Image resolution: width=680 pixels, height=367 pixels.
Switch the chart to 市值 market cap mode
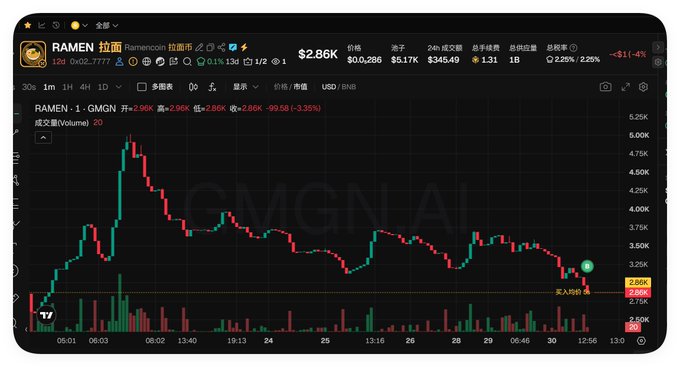(x=300, y=87)
